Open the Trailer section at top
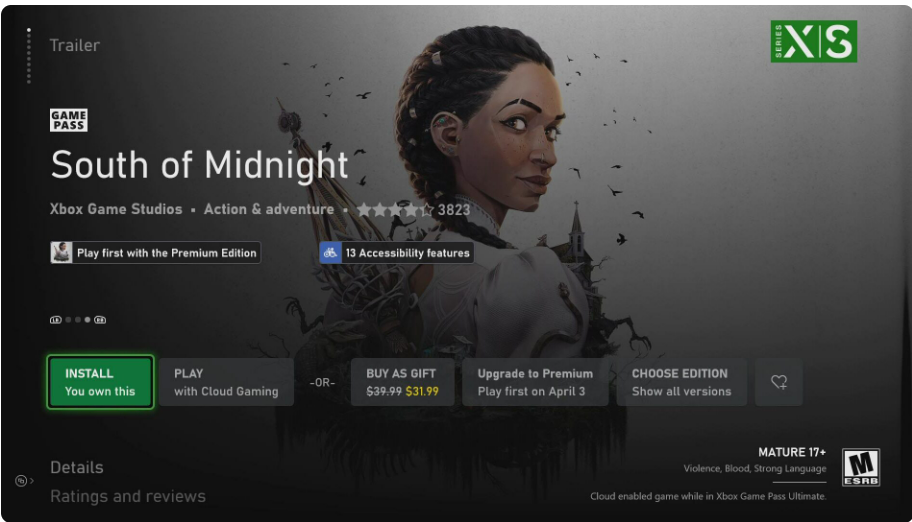This screenshot has height=522, width=912. point(74,45)
